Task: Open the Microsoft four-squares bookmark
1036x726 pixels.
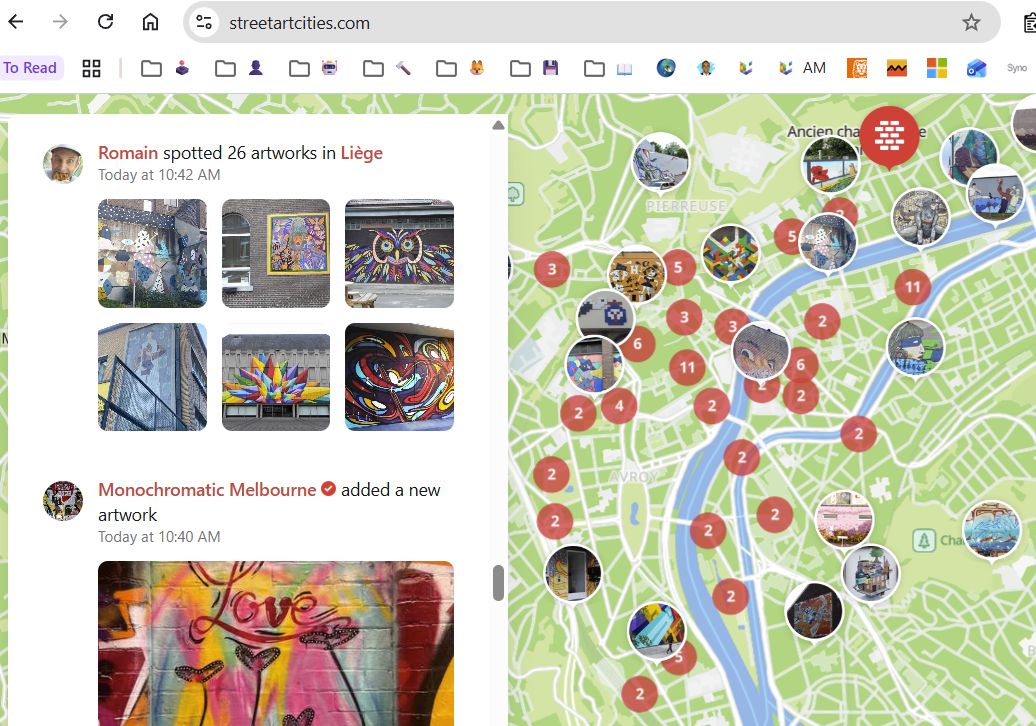Action: tap(936, 68)
